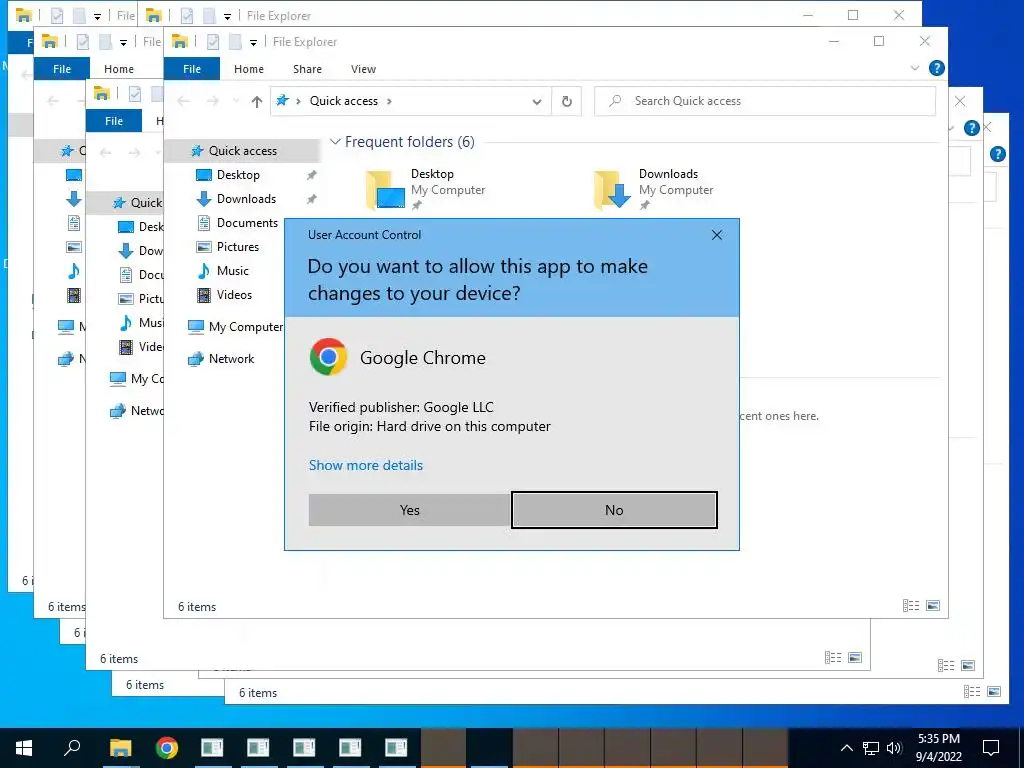This screenshot has height=768, width=1024.
Task: Collapse Frequent folders group
Action: click(335, 142)
